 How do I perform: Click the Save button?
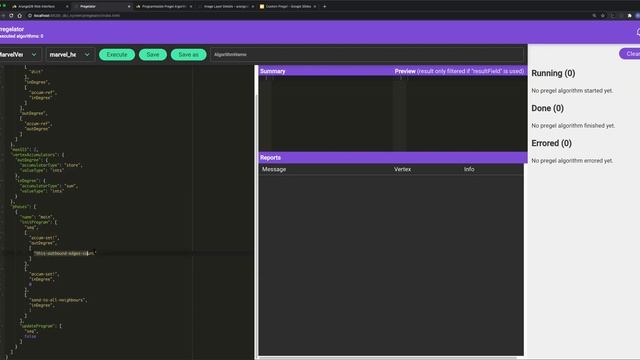tap(153, 55)
